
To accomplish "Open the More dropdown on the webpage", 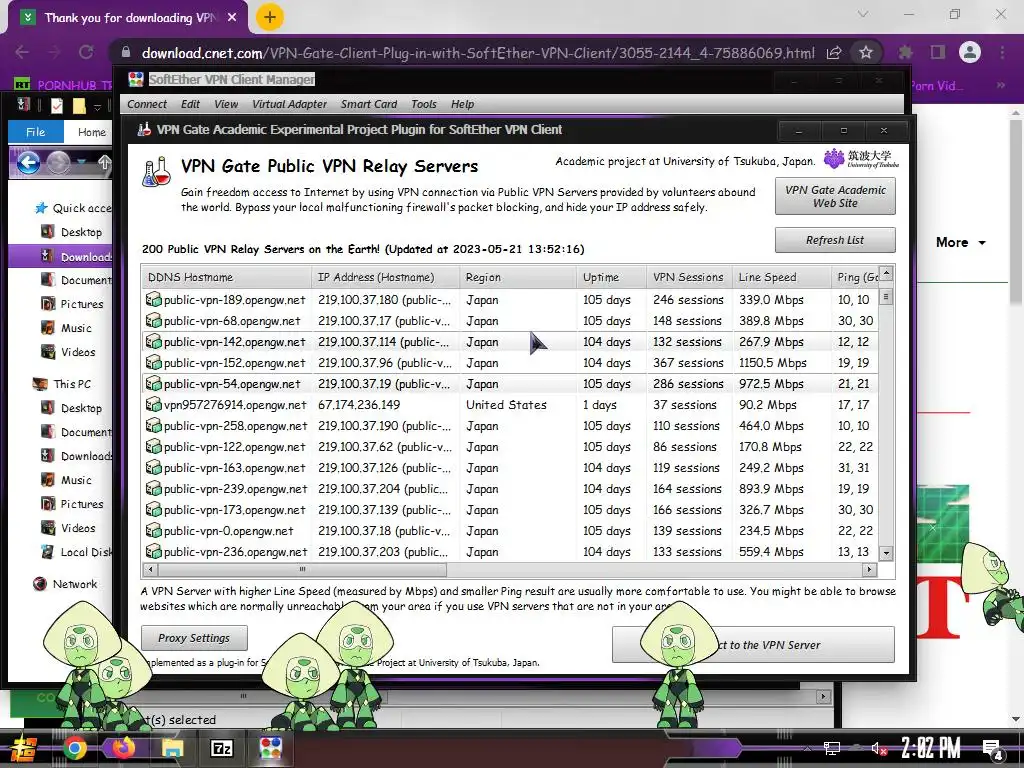I will 961,242.
